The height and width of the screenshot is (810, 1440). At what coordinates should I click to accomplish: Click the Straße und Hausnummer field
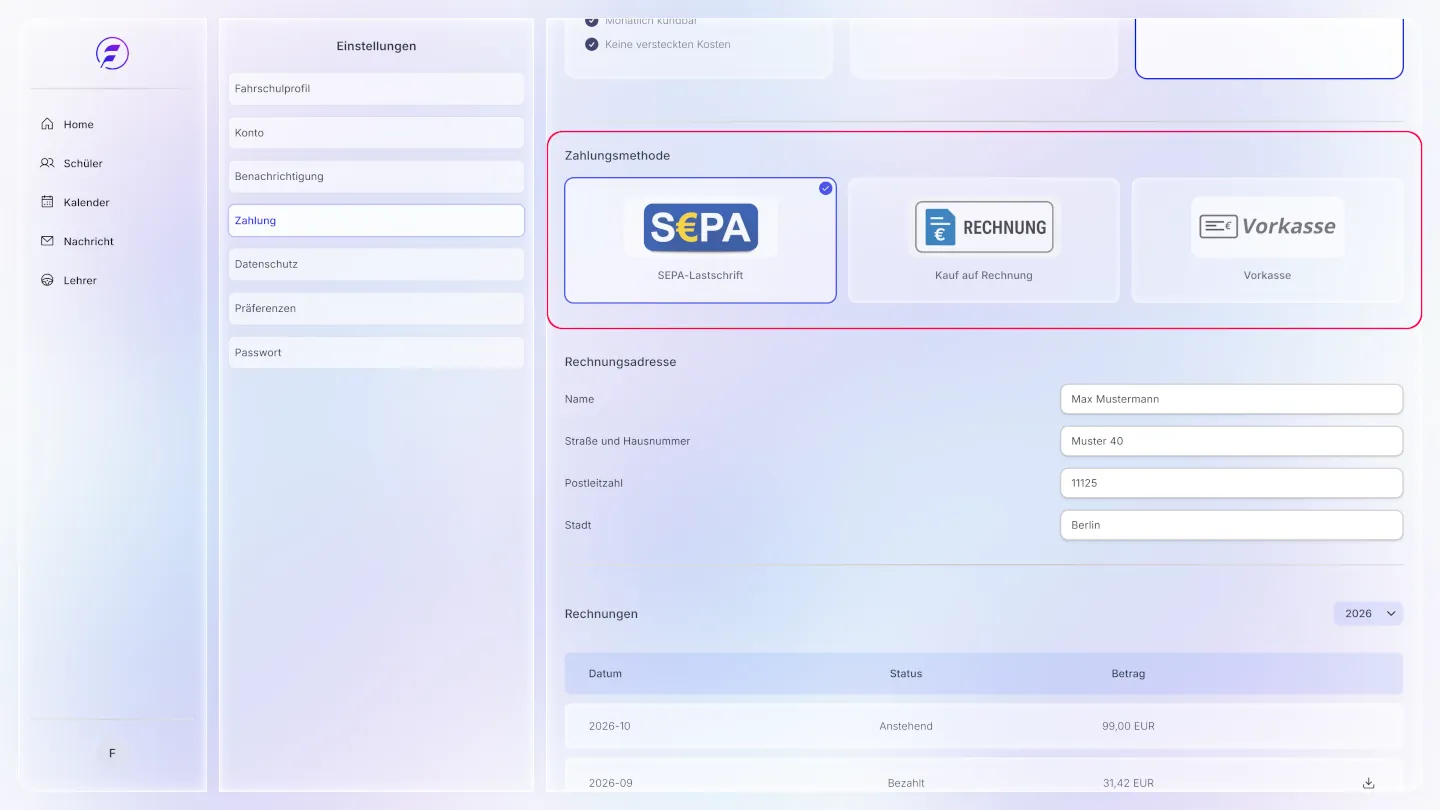pos(1231,441)
